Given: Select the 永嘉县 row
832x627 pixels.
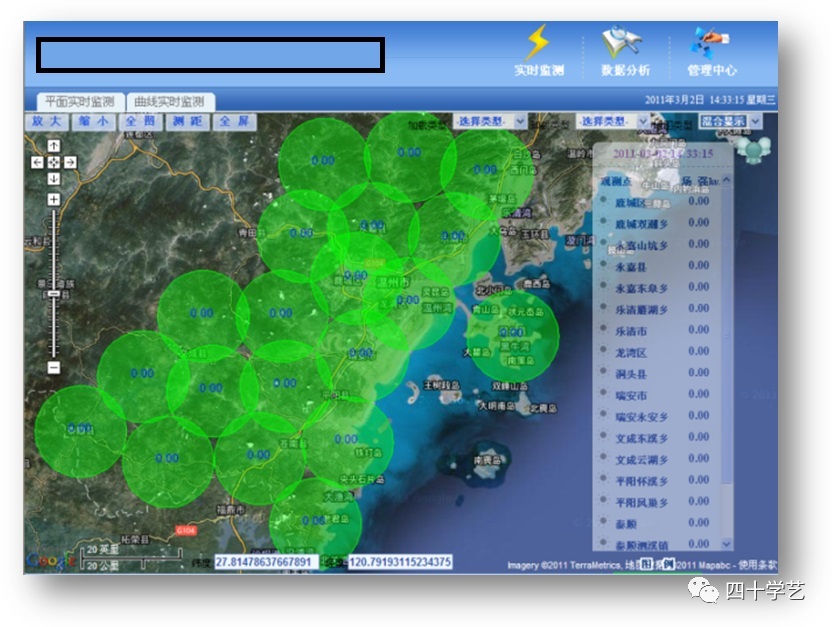Looking at the screenshot, I should pos(658,266).
